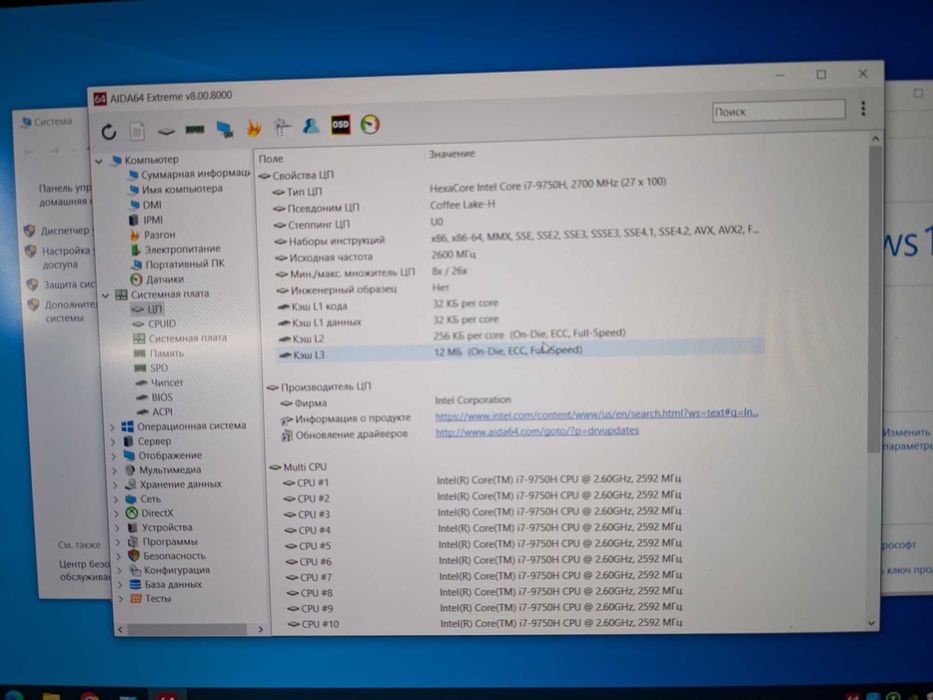Click the Chrome icon in the taskbar
933x700 pixels.
(89, 696)
